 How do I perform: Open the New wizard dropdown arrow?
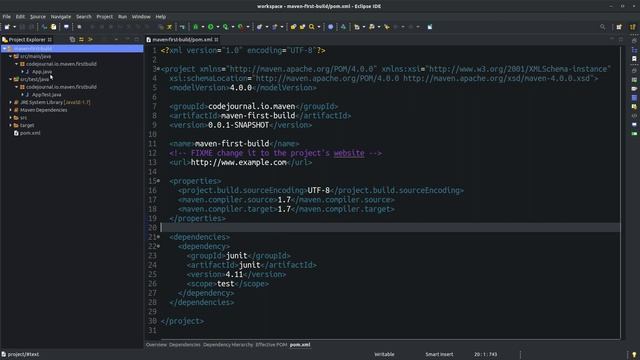[x=14, y=27]
